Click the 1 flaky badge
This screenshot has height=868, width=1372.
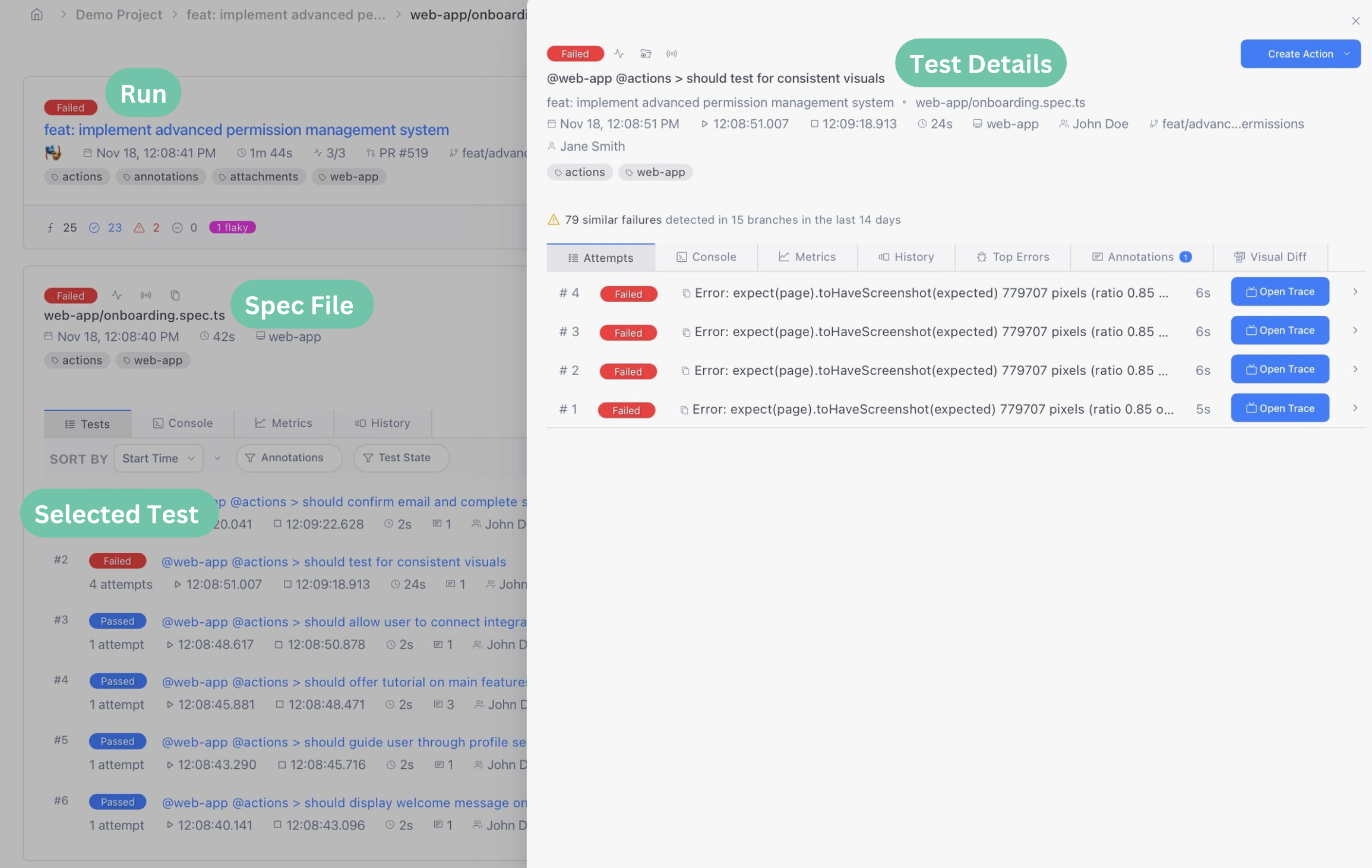(232, 227)
